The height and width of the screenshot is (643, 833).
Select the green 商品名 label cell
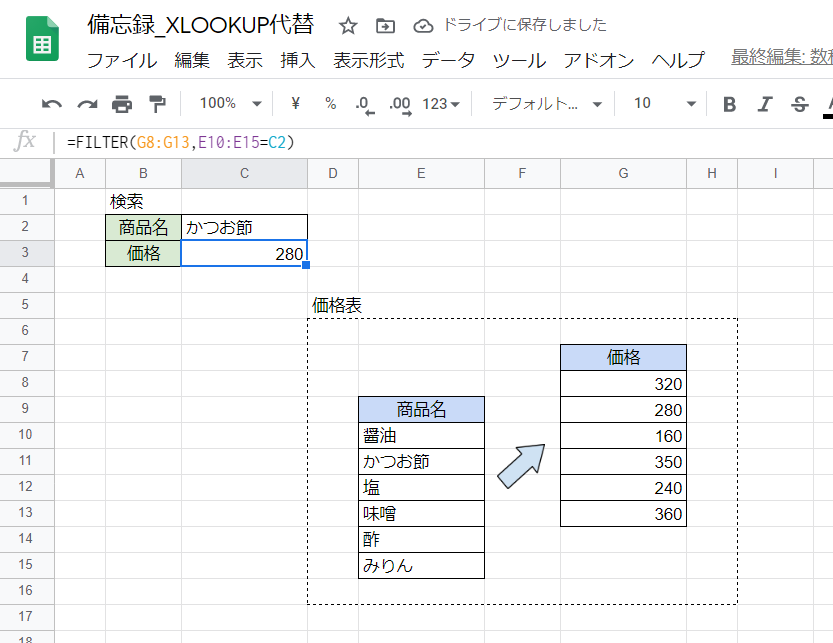click(x=143, y=227)
